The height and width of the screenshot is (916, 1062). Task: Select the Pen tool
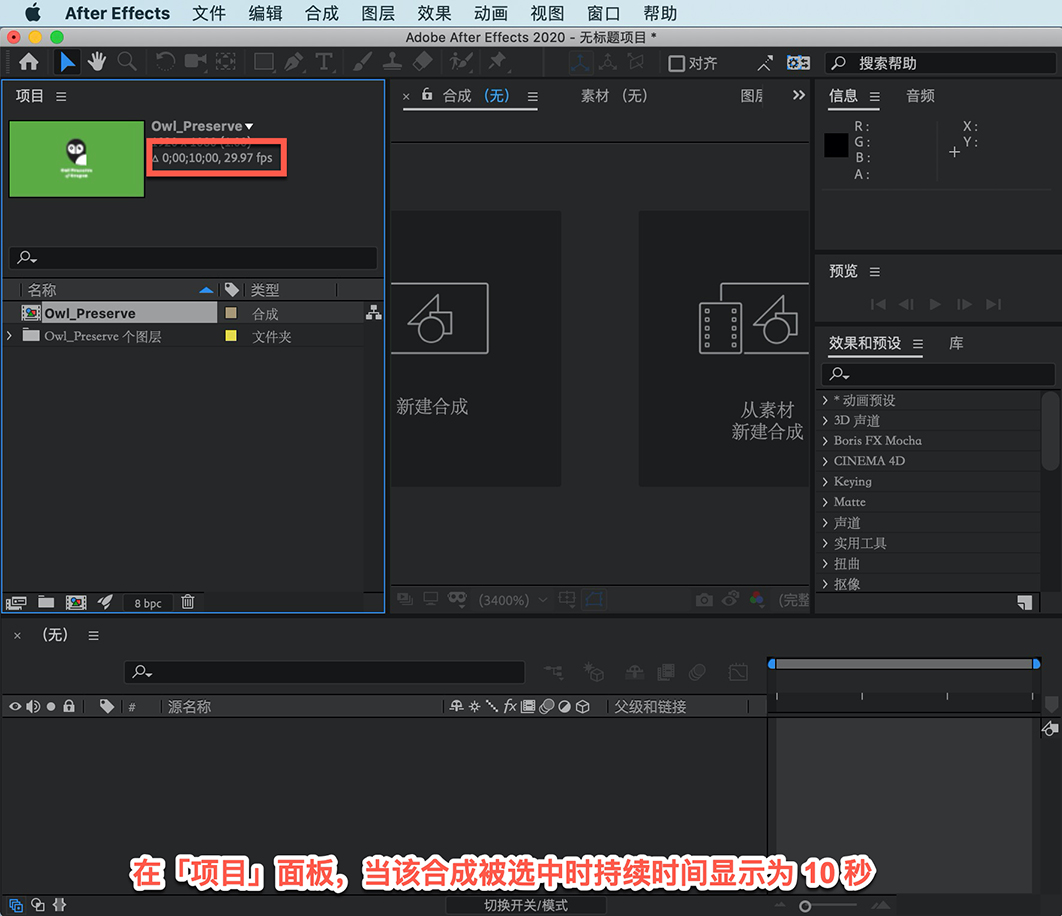294,62
